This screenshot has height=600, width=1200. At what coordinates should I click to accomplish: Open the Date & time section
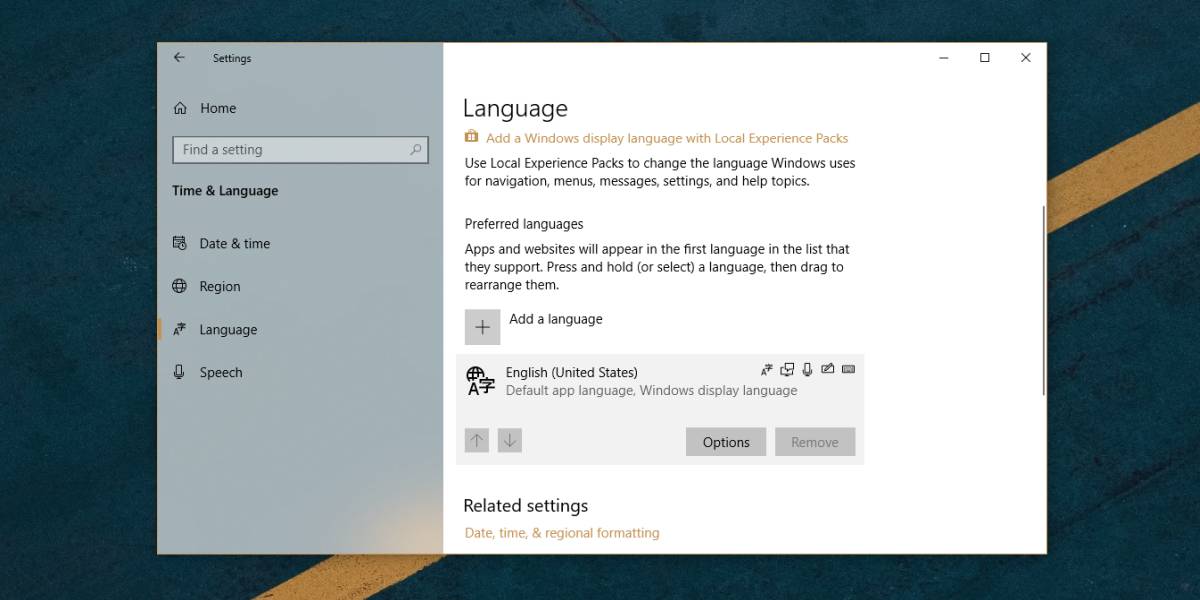click(x=221, y=243)
